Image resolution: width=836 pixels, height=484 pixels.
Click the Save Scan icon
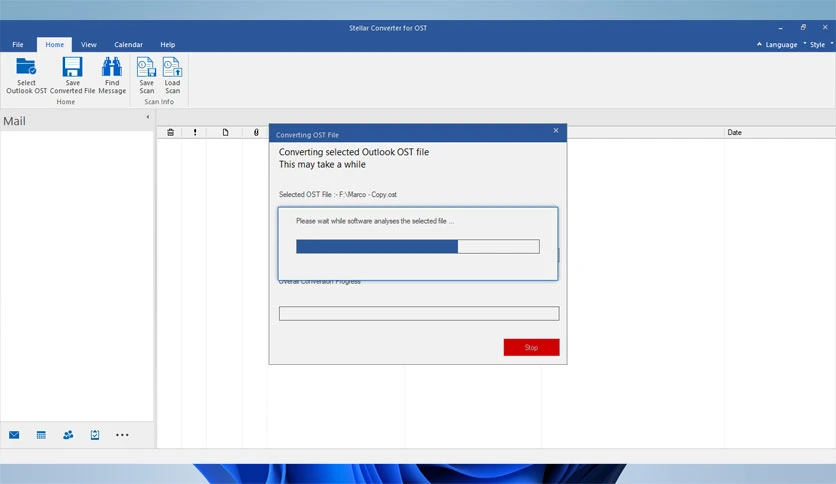pos(146,67)
